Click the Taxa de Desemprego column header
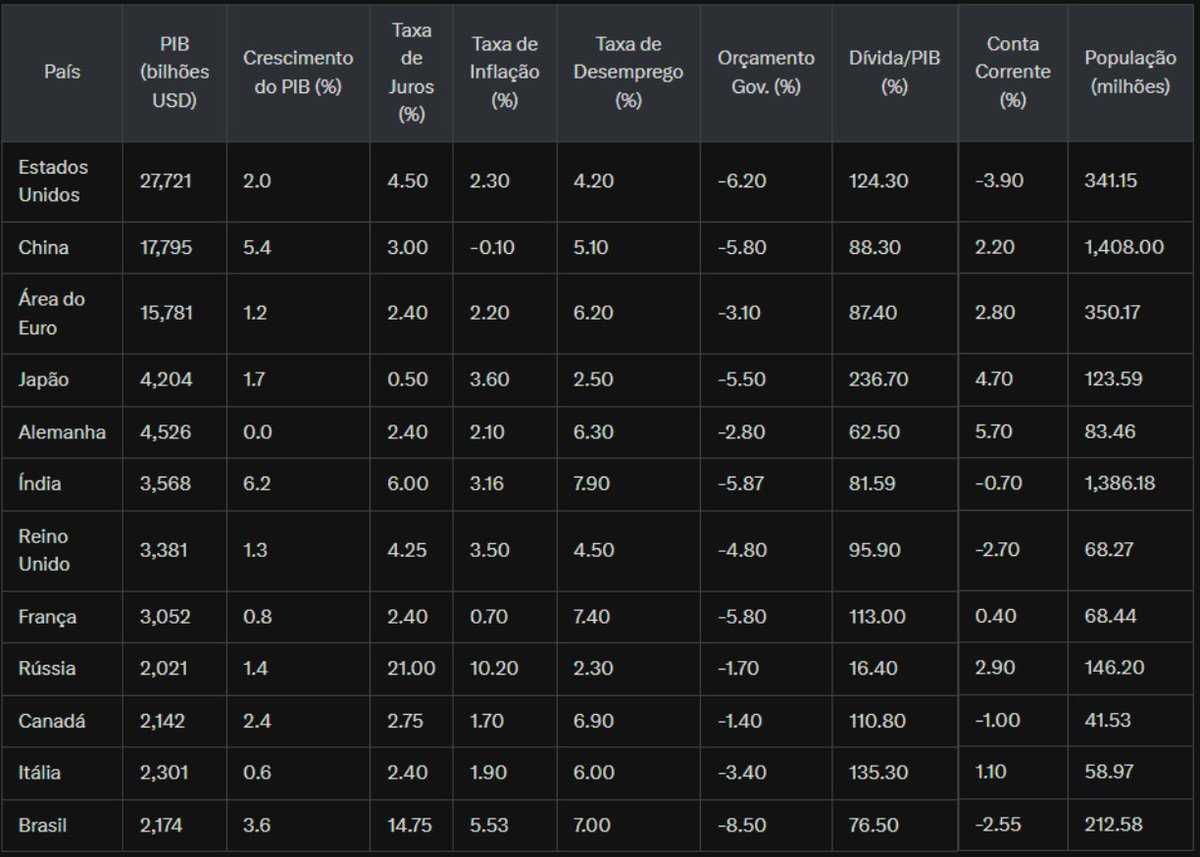This screenshot has width=1200, height=857. click(626, 70)
